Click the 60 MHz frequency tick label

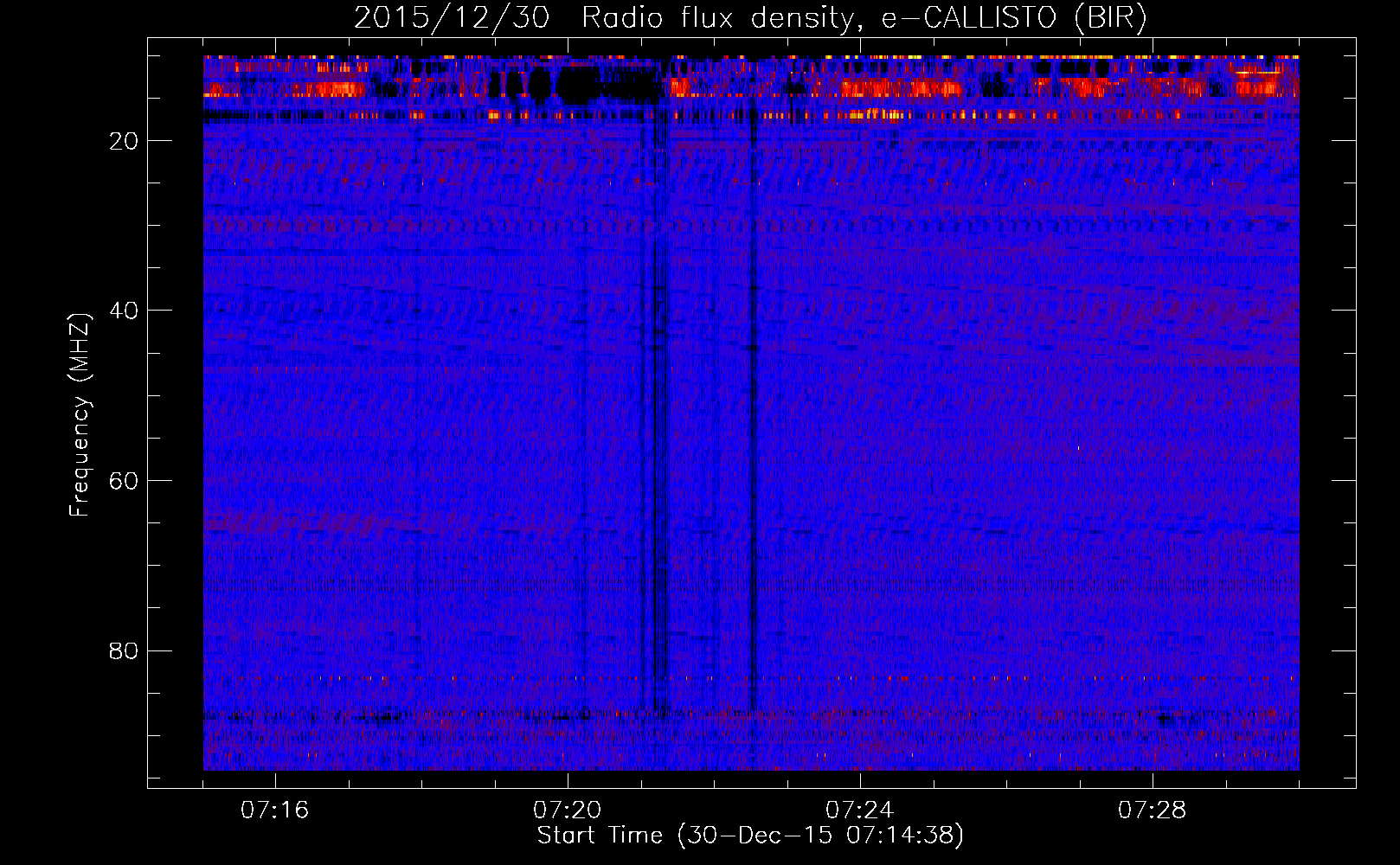(x=124, y=481)
